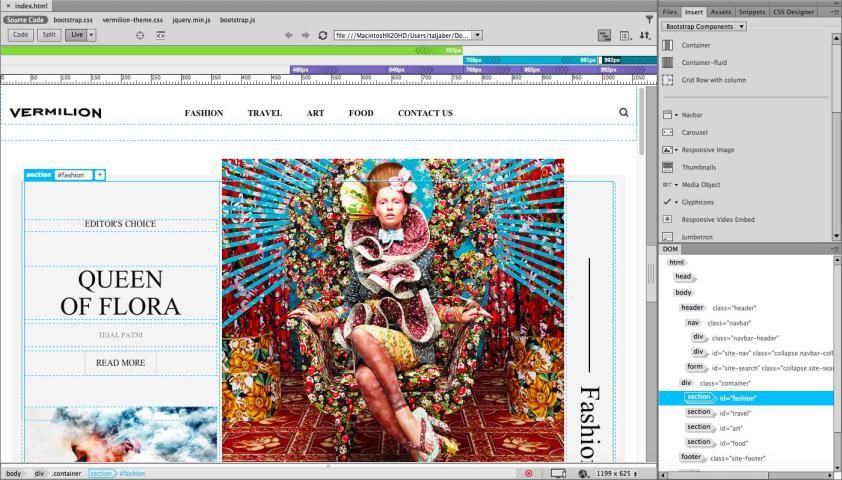Click the Inspect mode crosshair icon

click(x=140, y=35)
